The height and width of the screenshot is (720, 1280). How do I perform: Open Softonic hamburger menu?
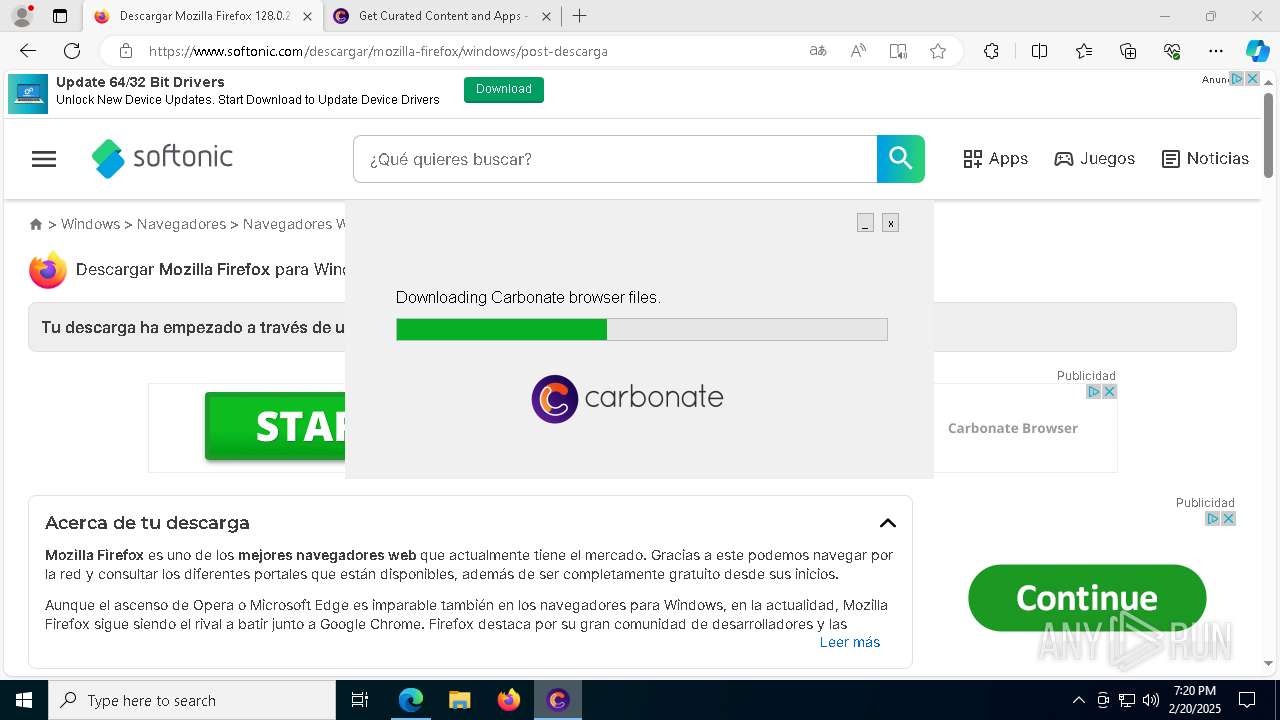click(x=44, y=159)
